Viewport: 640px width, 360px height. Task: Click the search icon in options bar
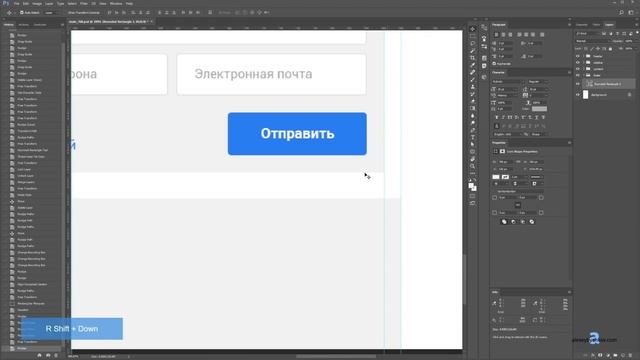(621, 13)
